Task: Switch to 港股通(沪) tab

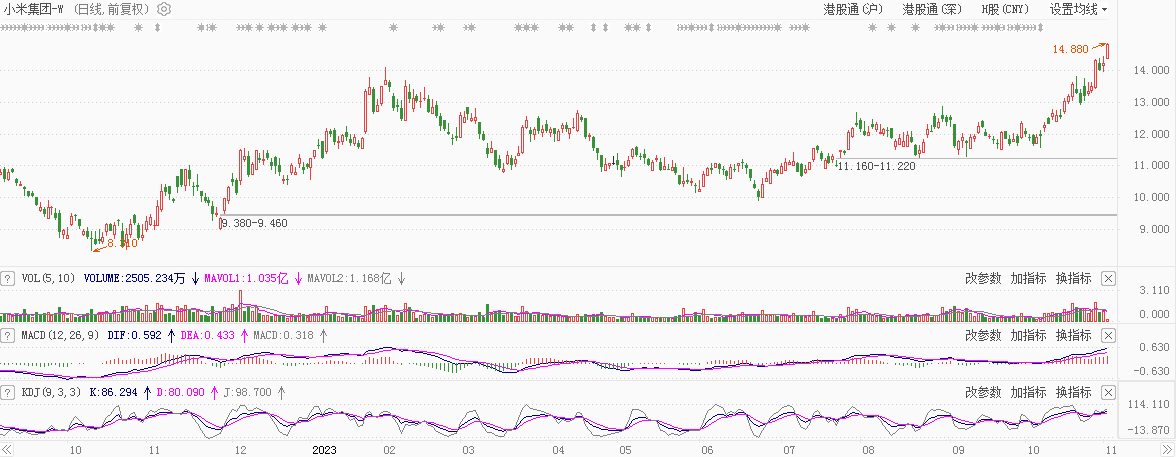Action: pyautogui.click(x=852, y=9)
